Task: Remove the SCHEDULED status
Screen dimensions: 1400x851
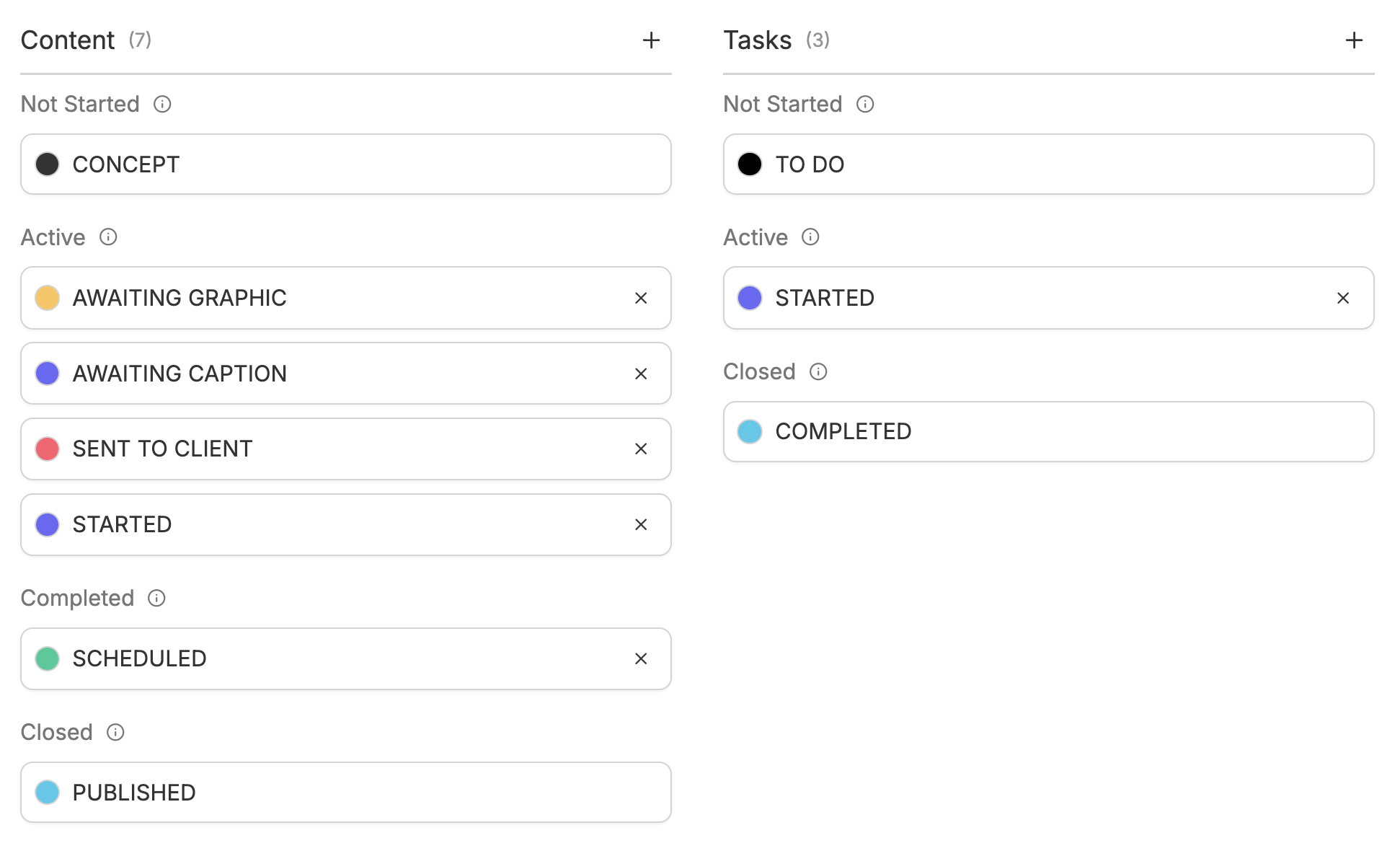Action: pyautogui.click(x=641, y=659)
